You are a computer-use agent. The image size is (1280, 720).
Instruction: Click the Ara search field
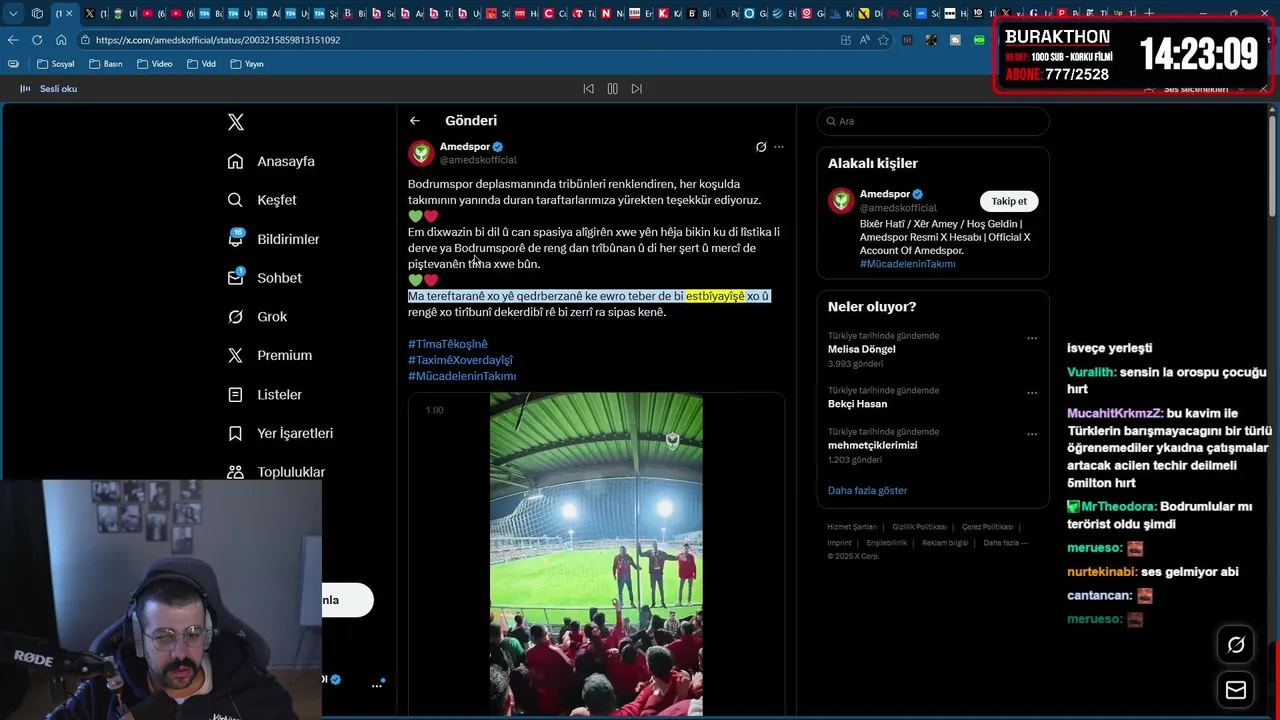pos(933,121)
